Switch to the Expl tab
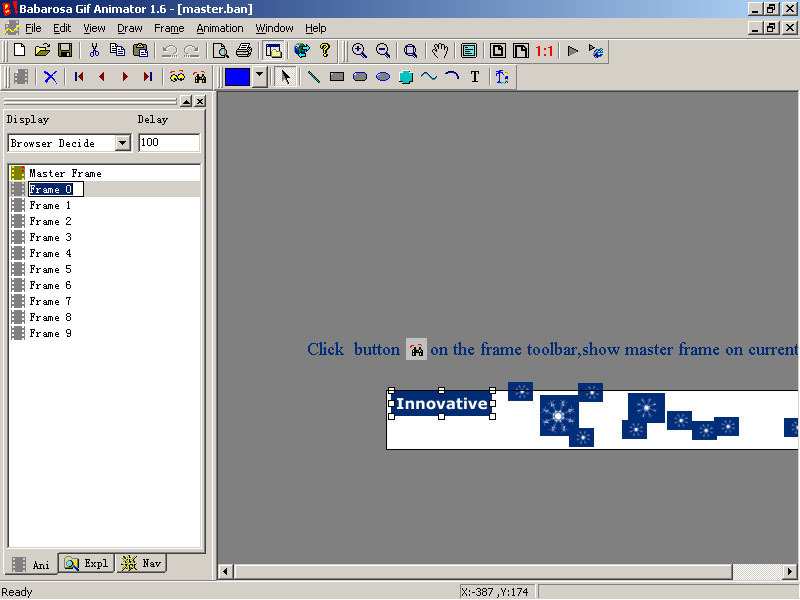Screen dimensions: 800x600 (86, 563)
